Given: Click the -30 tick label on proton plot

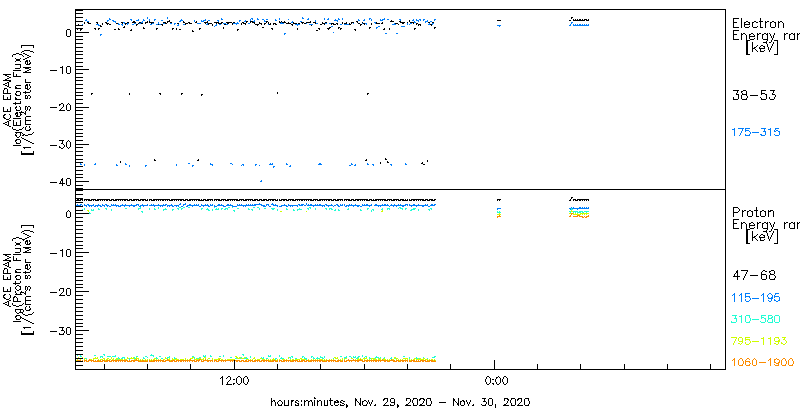Looking at the screenshot, I should tap(61, 330).
